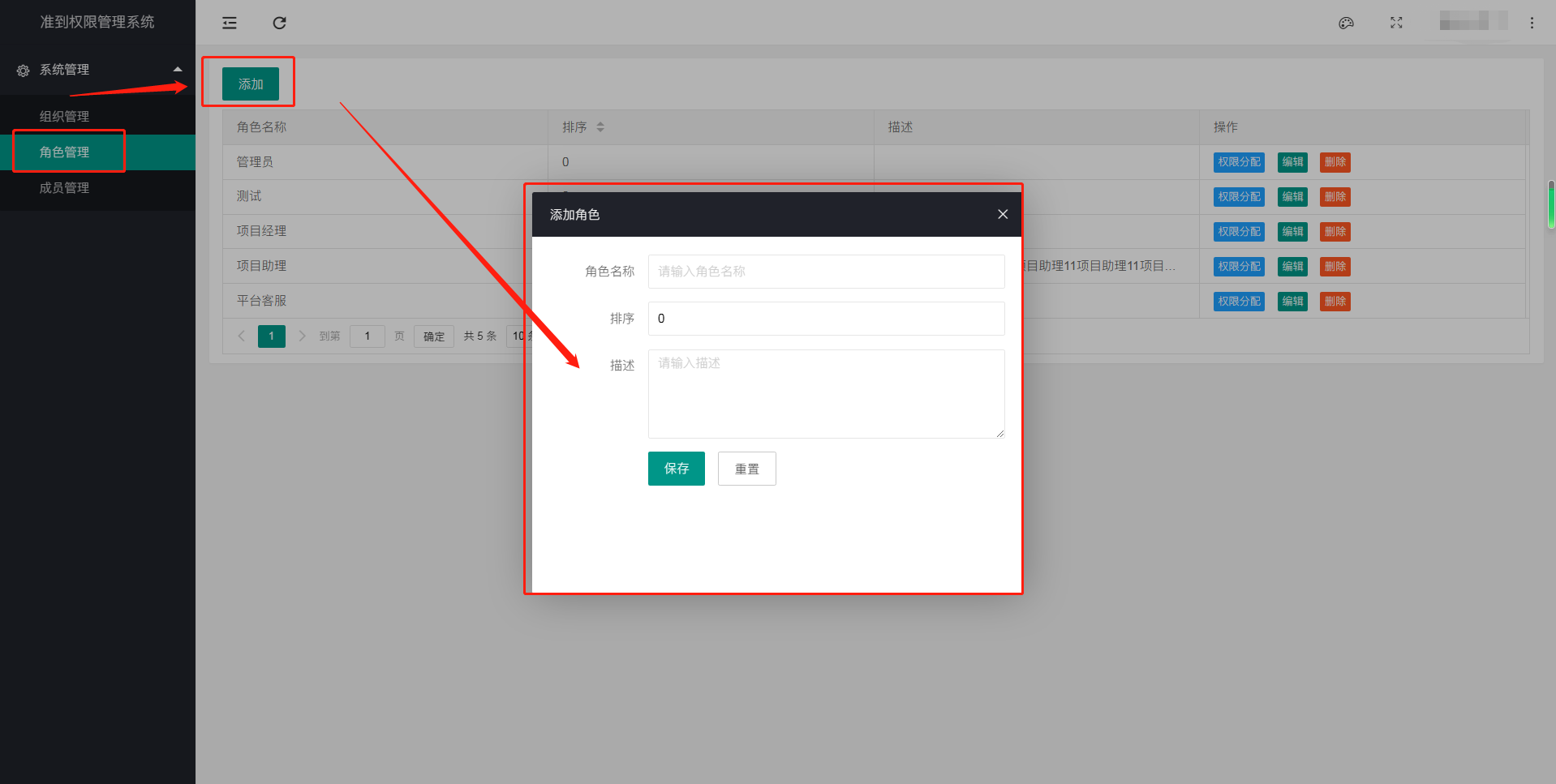Click 删除 for 平台客服 row

tap(1335, 302)
